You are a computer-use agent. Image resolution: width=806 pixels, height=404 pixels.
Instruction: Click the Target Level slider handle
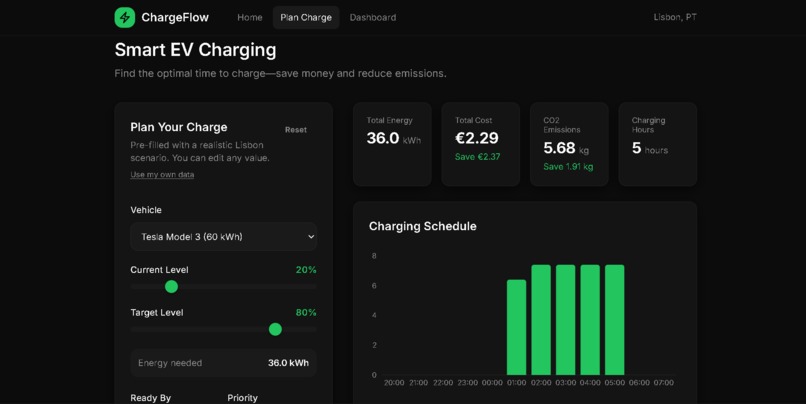[275, 329]
